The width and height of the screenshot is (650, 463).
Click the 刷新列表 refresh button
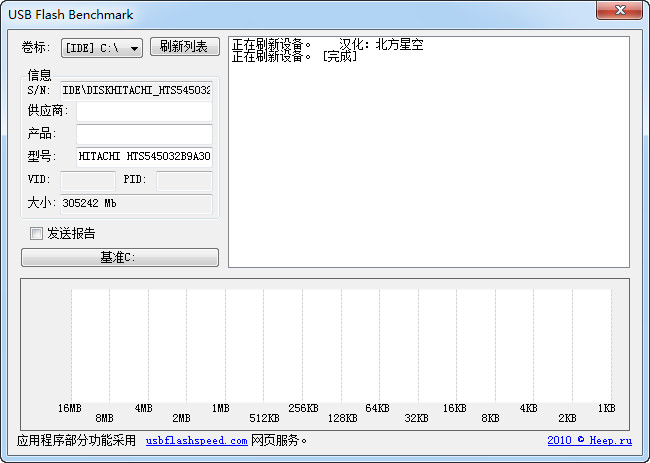pos(184,46)
